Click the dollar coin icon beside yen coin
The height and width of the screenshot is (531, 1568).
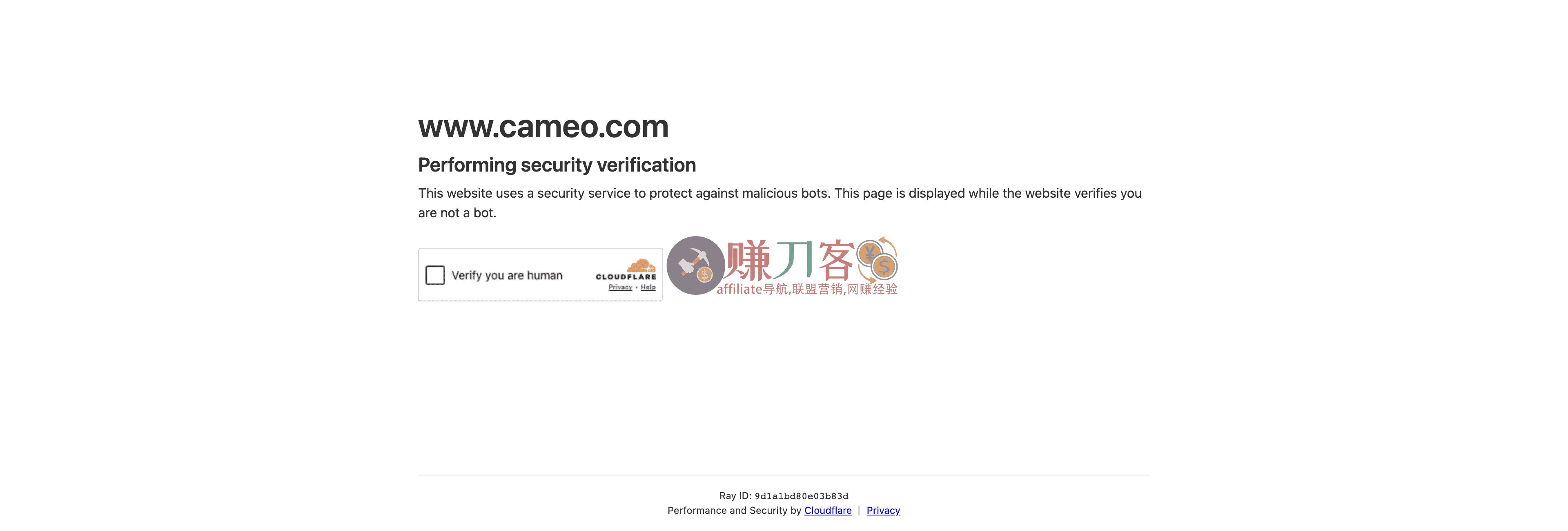(x=884, y=267)
